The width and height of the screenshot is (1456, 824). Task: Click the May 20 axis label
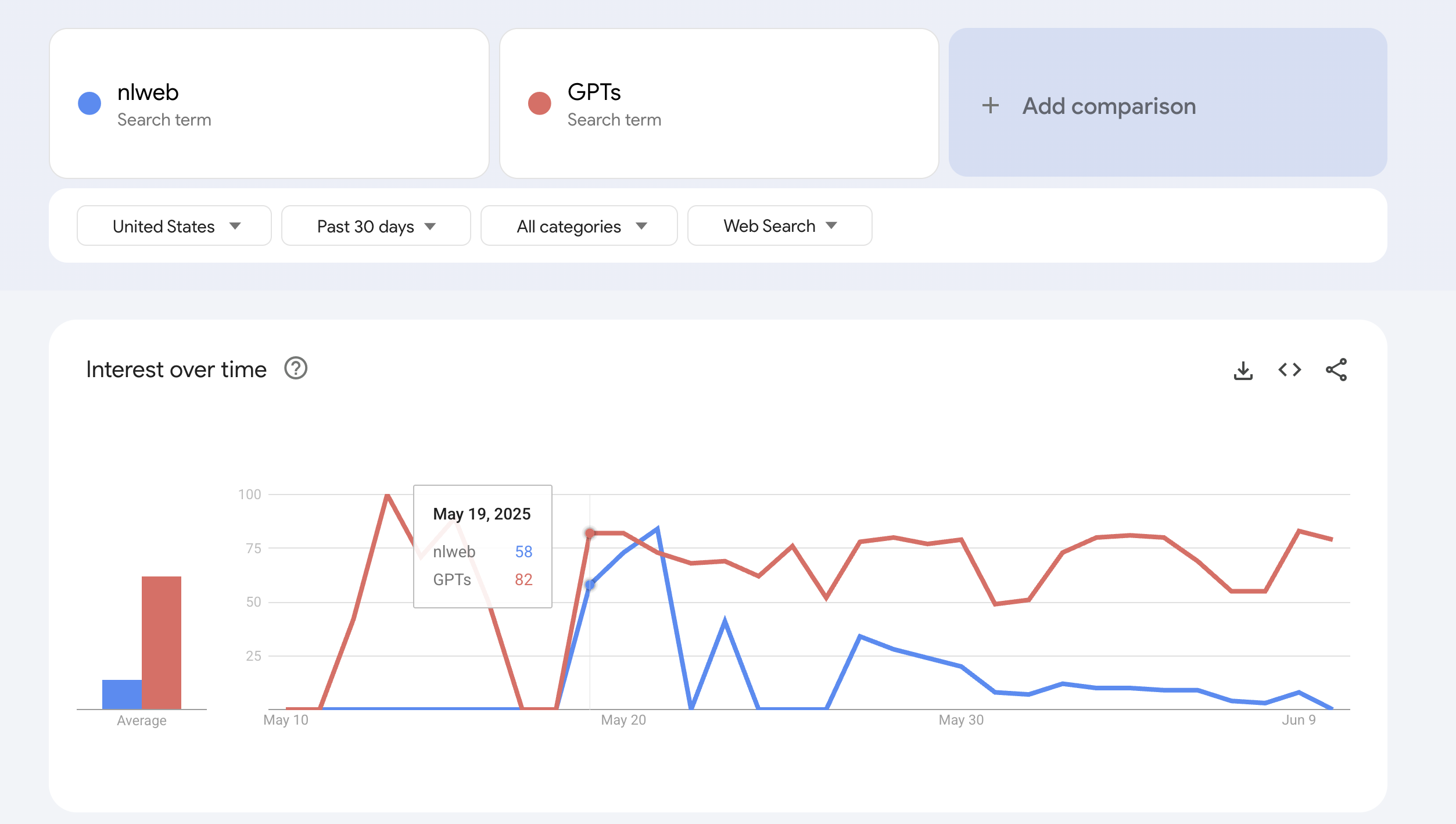click(x=623, y=720)
